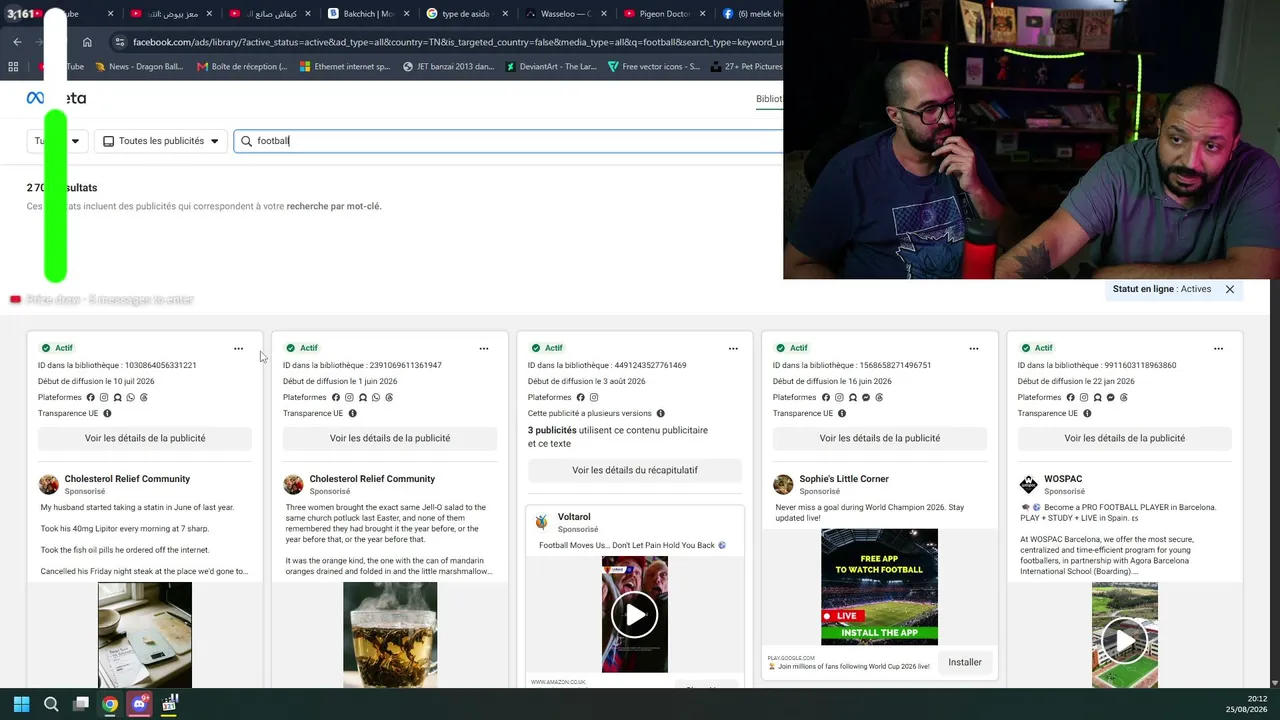Open the scale image in first Cholesterol Relief ad
1280x720 pixels.
(145, 635)
